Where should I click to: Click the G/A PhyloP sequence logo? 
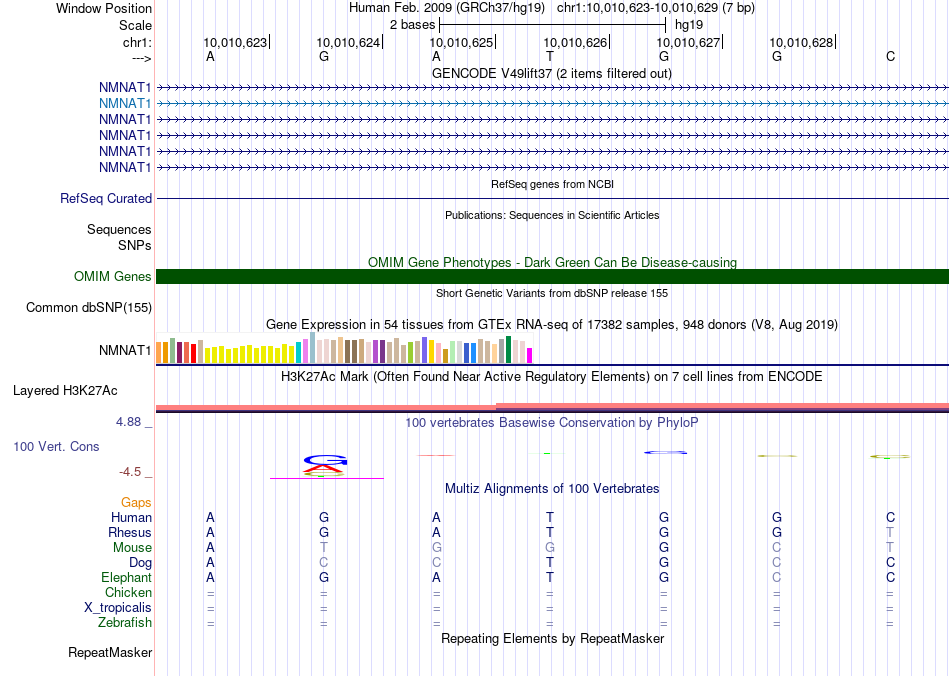[325, 466]
